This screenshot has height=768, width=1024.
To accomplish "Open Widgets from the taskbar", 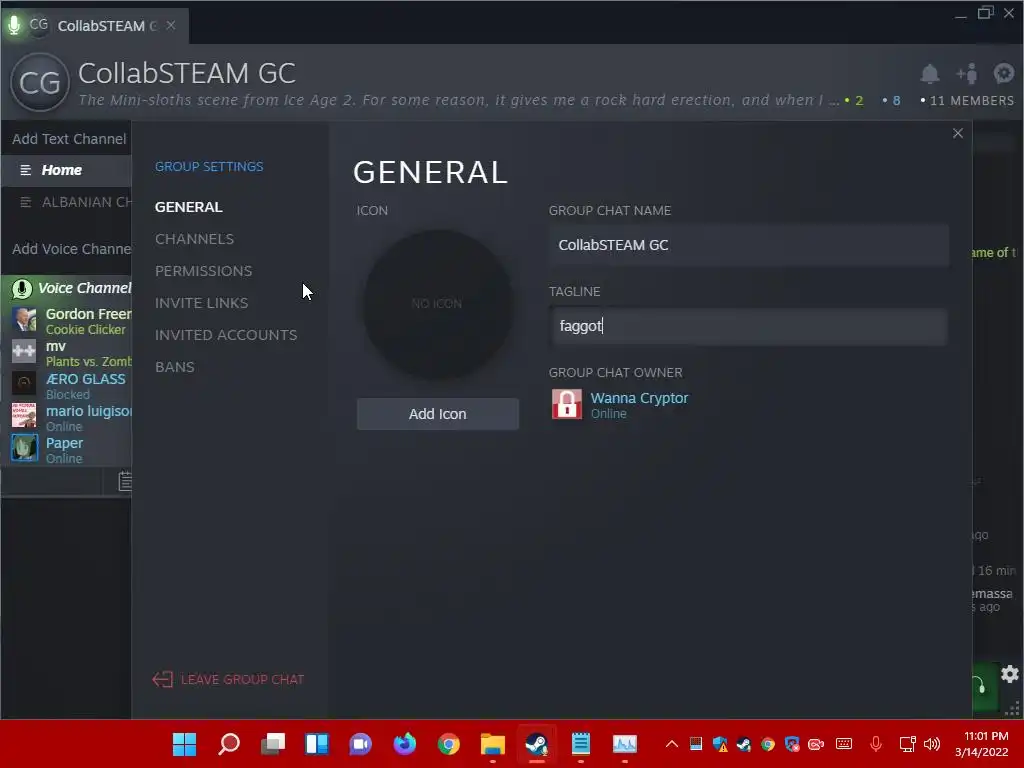I will (x=317, y=744).
